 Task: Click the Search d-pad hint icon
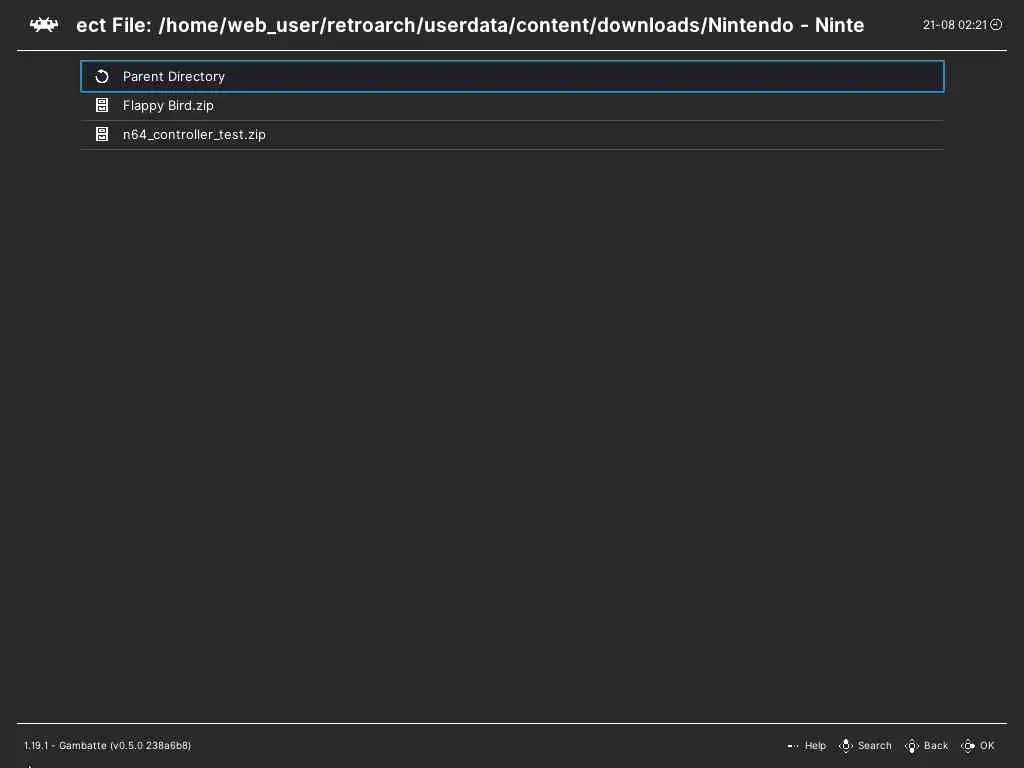click(x=846, y=746)
